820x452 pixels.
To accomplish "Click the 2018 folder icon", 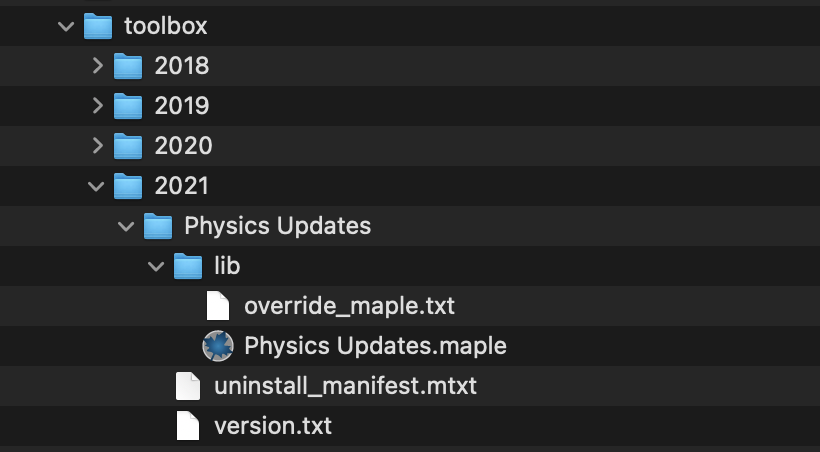I will pyautogui.click(x=128, y=66).
